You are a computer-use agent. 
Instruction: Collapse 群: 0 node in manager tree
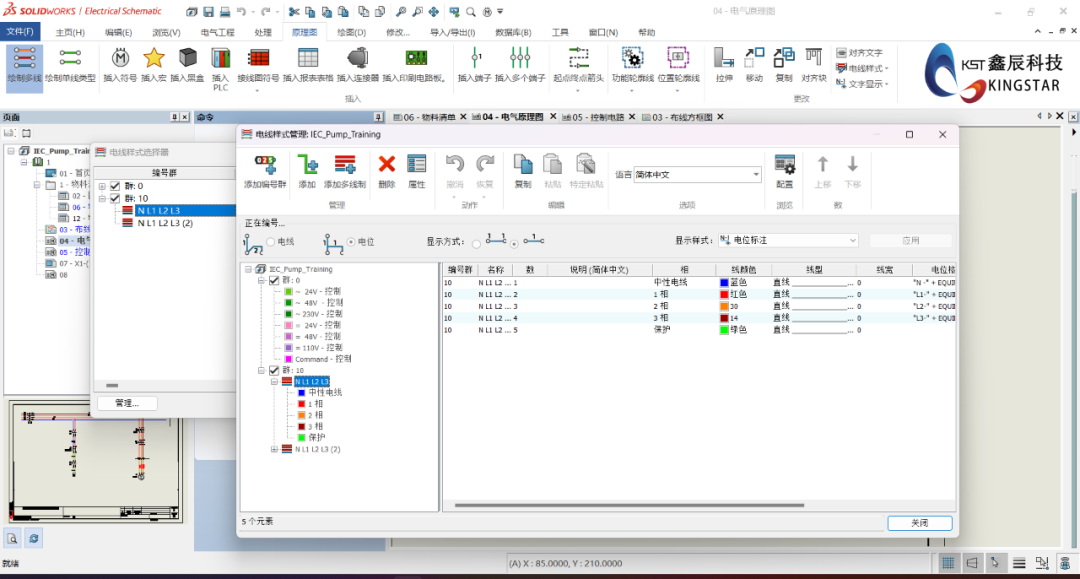[262, 280]
